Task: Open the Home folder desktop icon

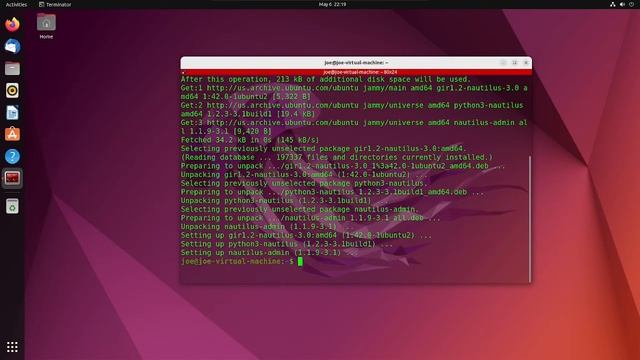Action: click(46, 26)
